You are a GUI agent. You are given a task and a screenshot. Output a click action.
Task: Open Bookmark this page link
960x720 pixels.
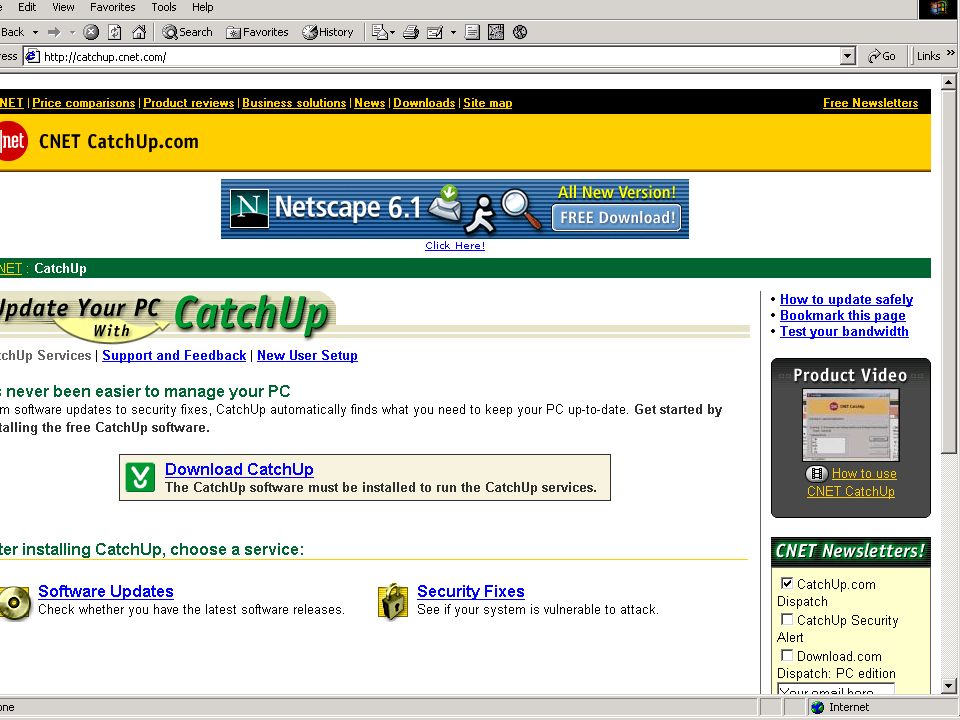pos(842,315)
